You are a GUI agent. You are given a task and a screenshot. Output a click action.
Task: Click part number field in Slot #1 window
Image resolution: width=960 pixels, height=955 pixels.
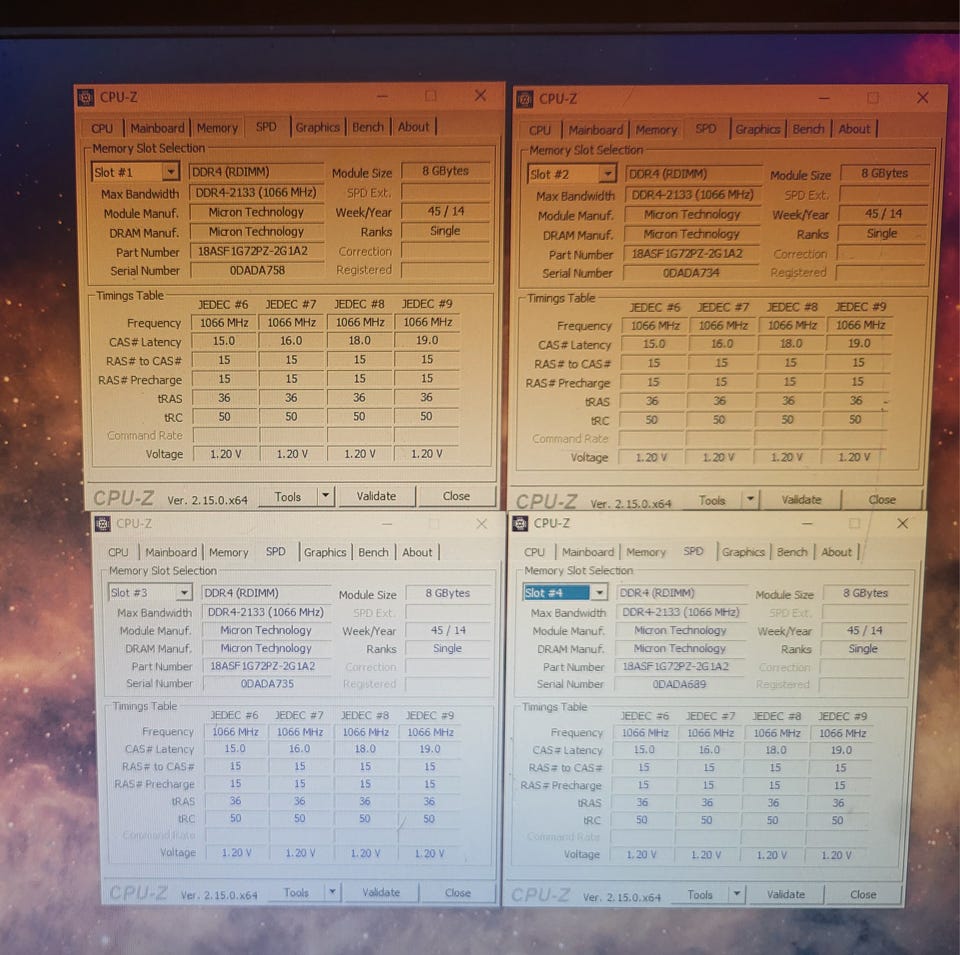tap(257, 251)
